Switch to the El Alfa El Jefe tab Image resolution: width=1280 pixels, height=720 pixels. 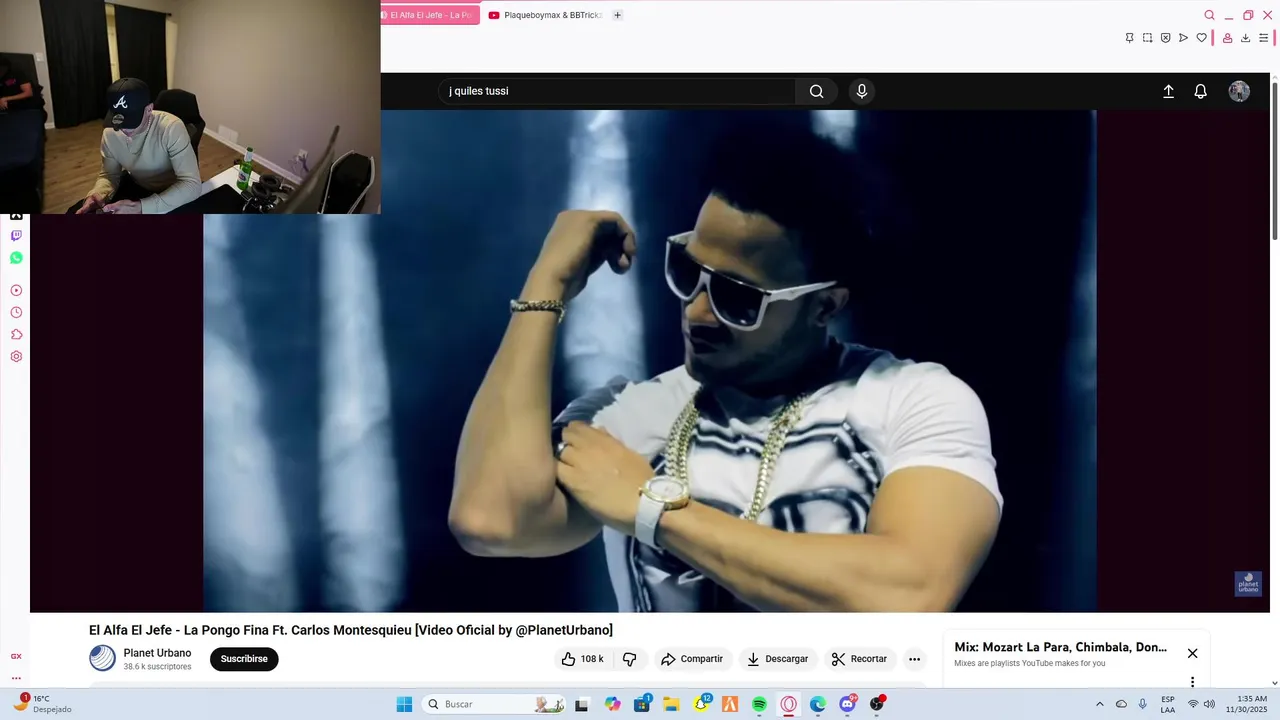coord(430,15)
